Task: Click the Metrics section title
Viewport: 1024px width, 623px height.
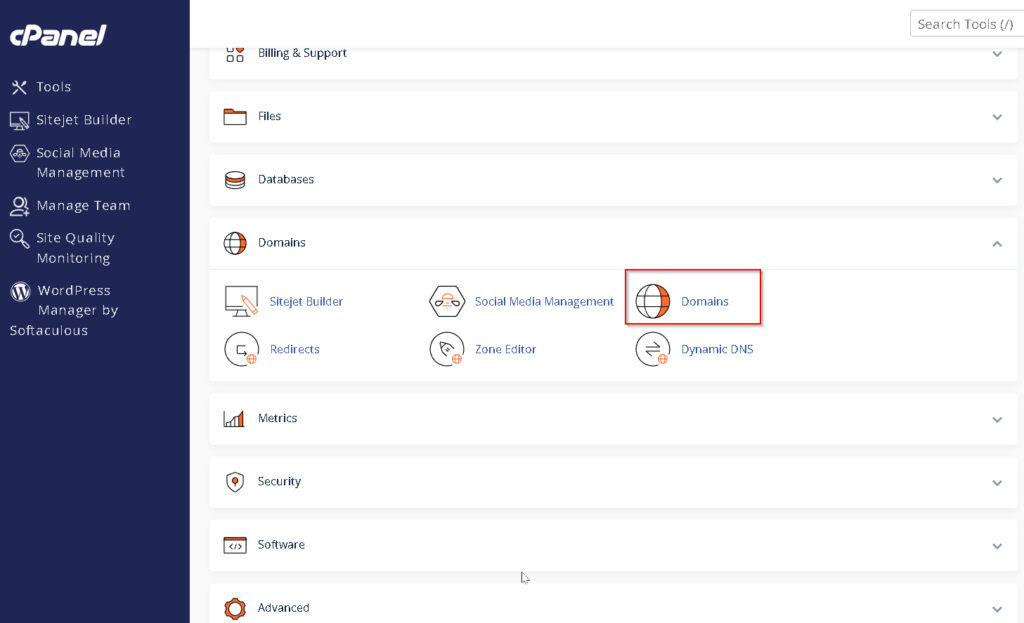Action: (278, 419)
